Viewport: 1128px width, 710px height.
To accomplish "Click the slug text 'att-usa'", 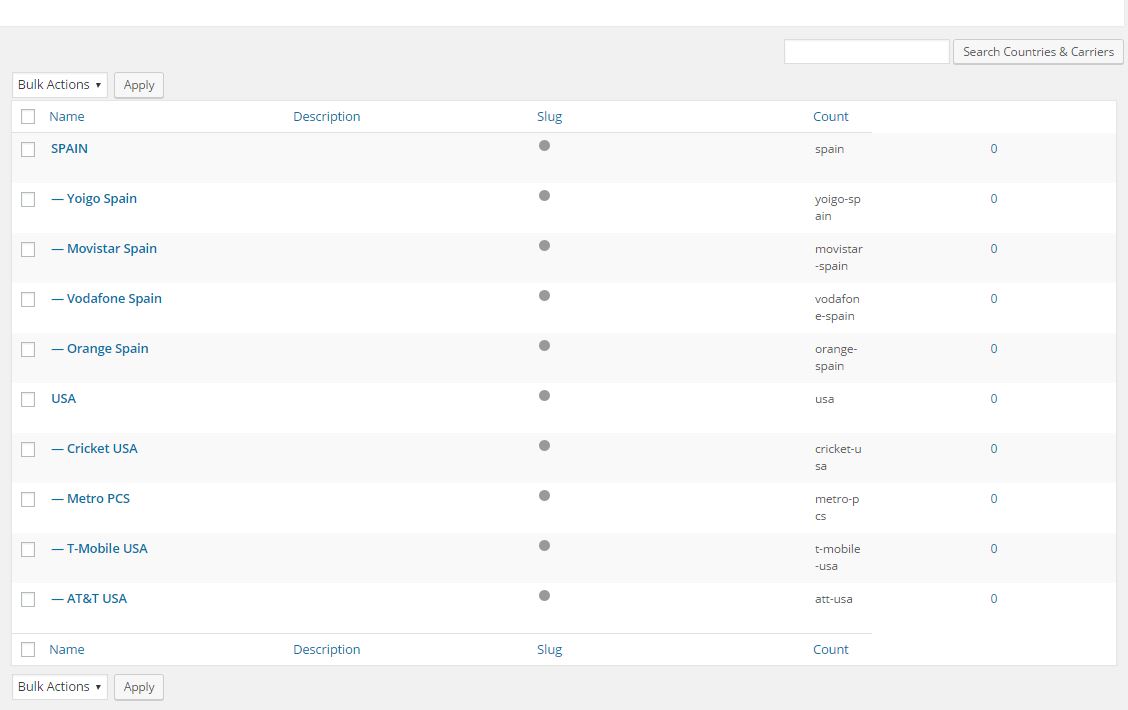I will [x=834, y=599].
